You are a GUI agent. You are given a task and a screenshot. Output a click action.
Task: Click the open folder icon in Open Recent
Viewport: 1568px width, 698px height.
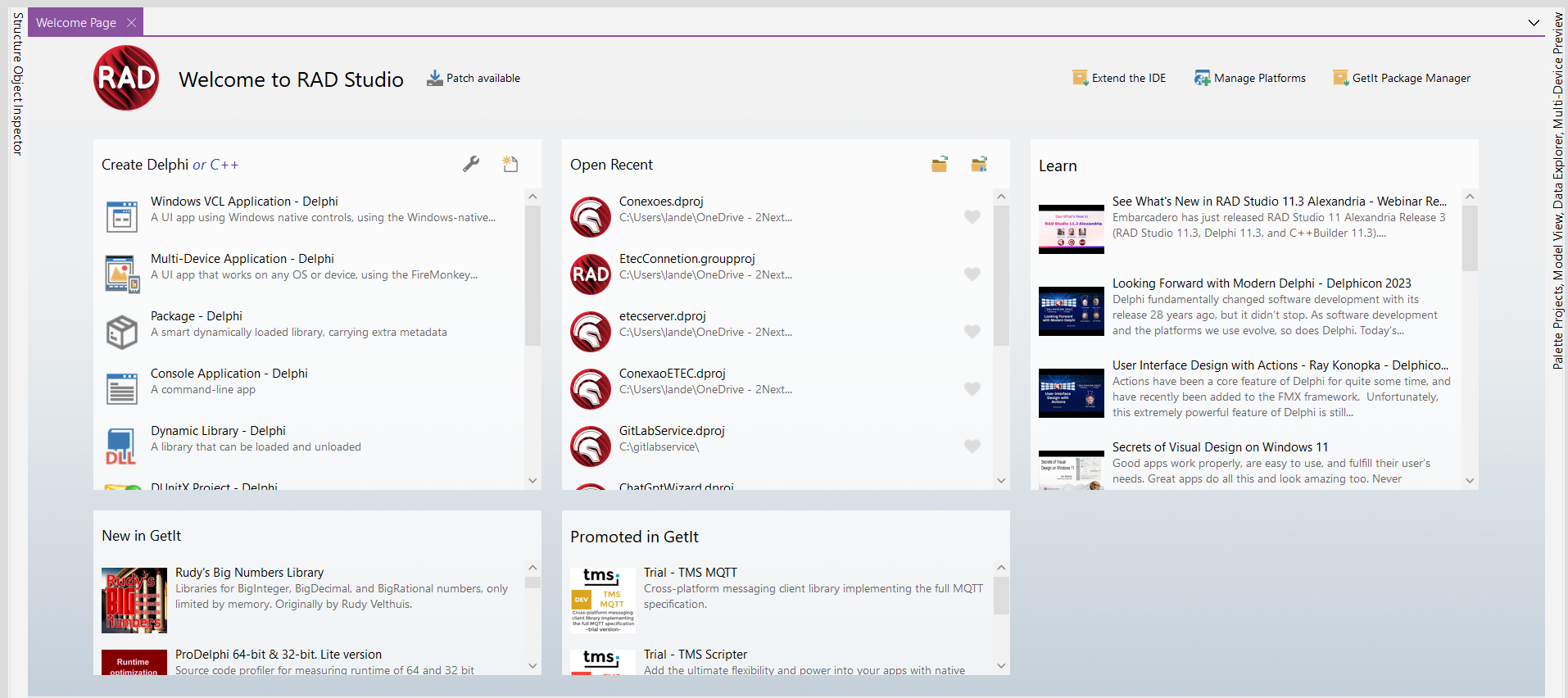coord(939,165)
